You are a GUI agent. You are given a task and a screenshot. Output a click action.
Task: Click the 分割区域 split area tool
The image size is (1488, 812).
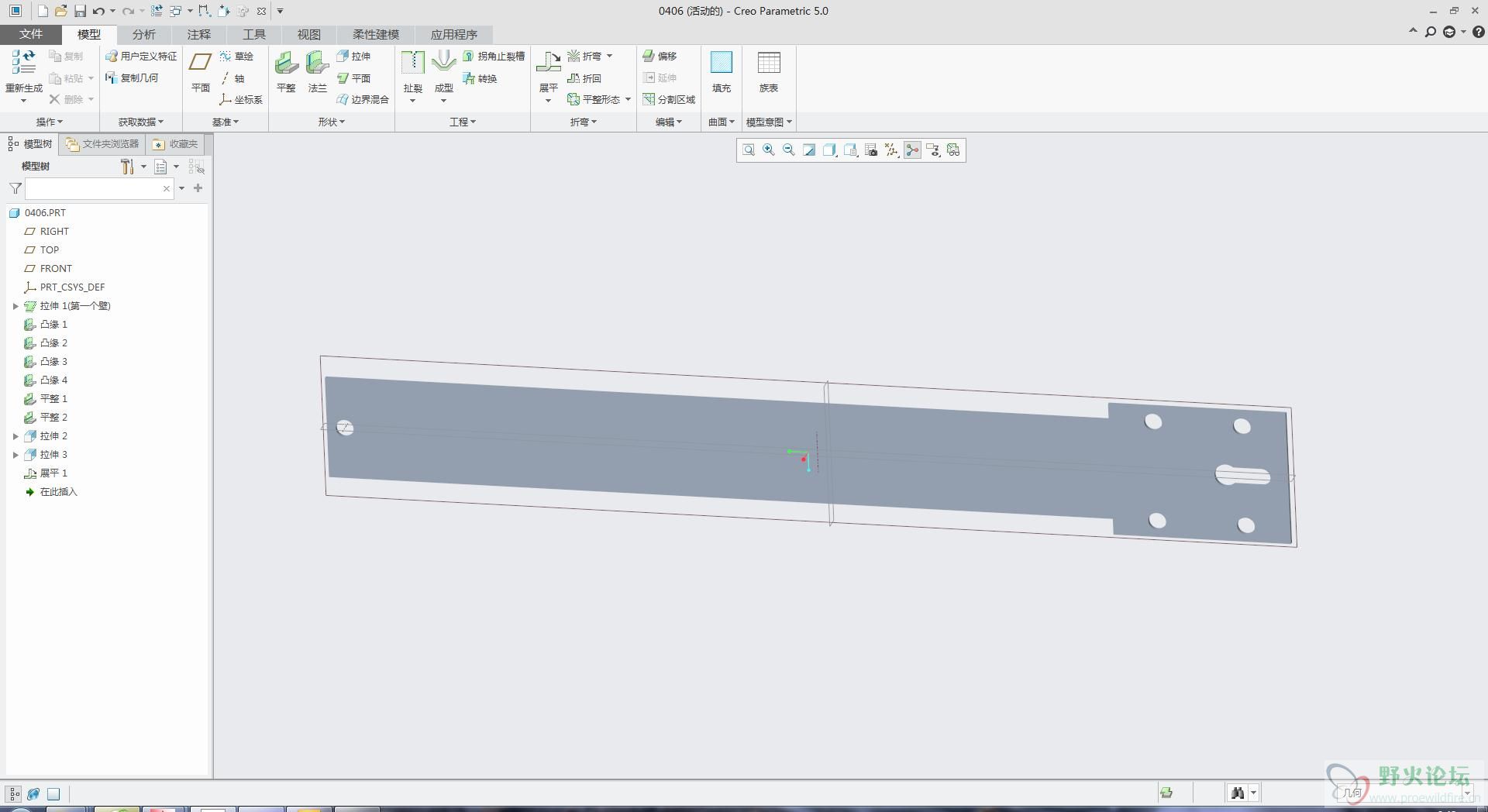point(669,99)
